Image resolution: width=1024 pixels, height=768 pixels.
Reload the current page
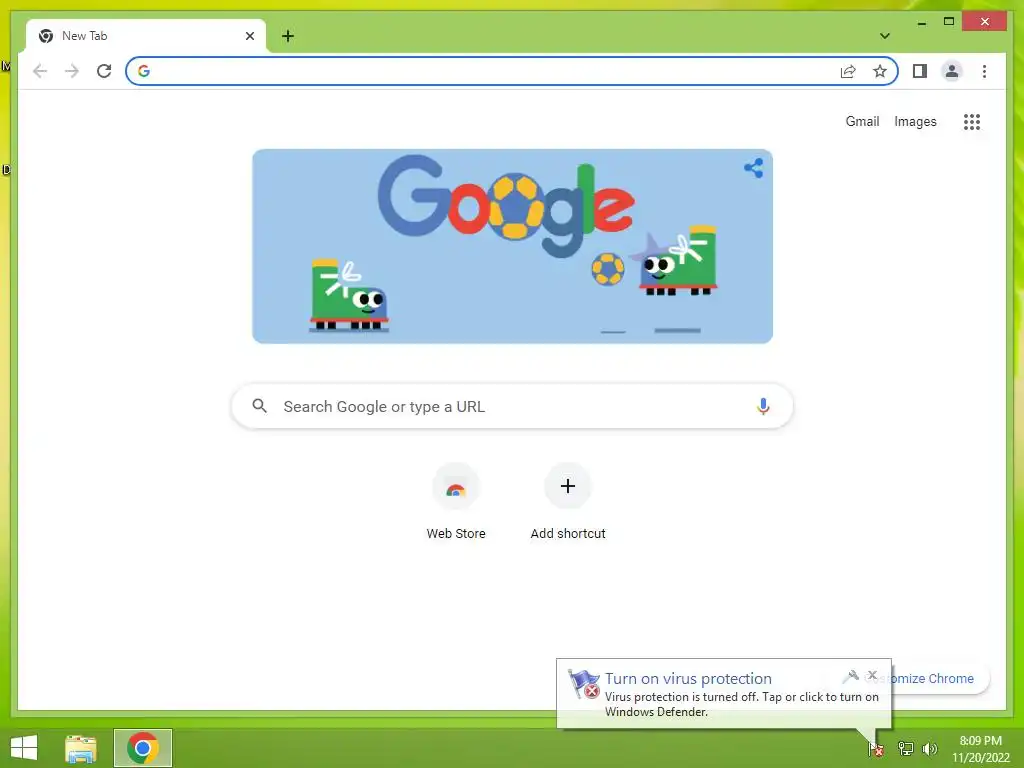point(104,71)
